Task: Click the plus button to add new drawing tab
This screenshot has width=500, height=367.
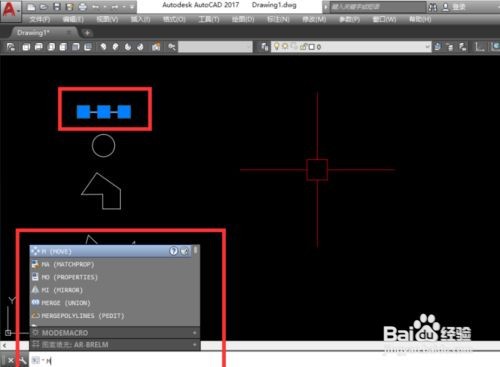Action: (87, 33)
